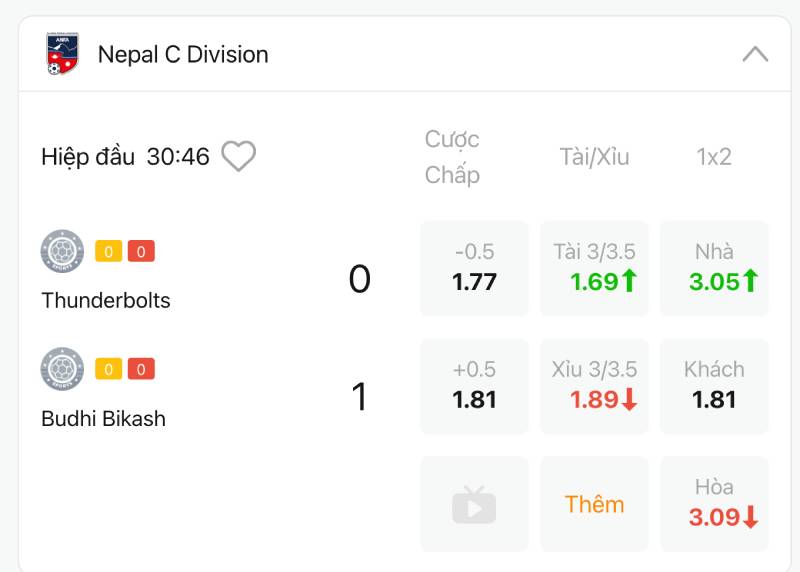The image size is (800, 572).
Task: Open more markets with Thêm
Action: pyautogui.click(x=594, y=504)
